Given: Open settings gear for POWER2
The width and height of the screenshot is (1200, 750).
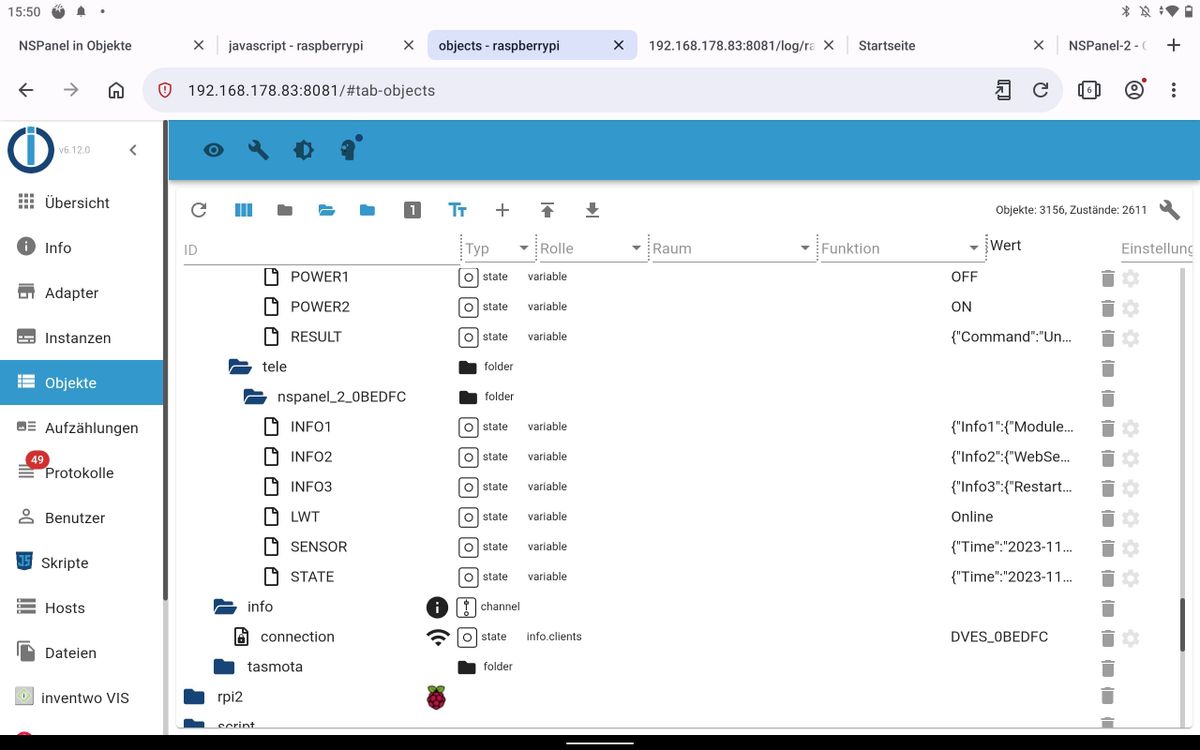Looking at the screenshot, I should pos(1131,308).
